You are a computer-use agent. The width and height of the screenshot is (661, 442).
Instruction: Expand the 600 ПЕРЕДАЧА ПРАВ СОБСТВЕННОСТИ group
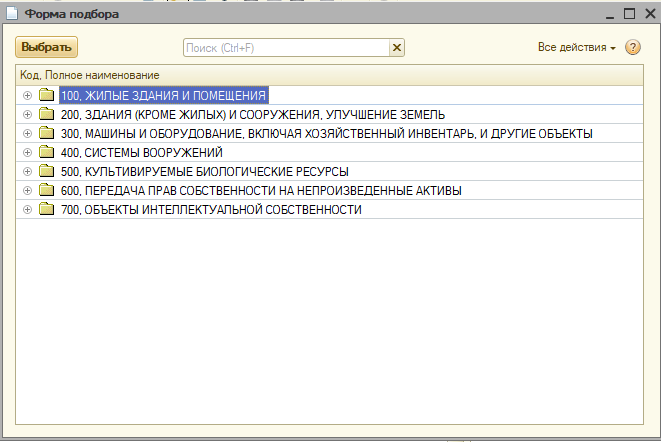[27, 191]
